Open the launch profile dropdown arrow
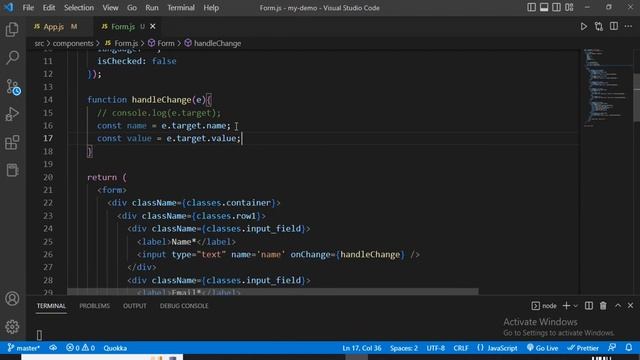The width and height of the screenshot is (640, 360). (576, 306)
